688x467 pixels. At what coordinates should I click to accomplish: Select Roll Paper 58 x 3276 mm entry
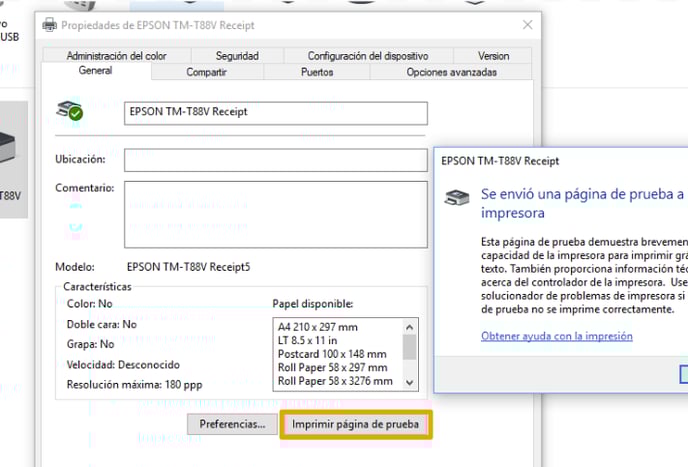[x=335, y=381]
